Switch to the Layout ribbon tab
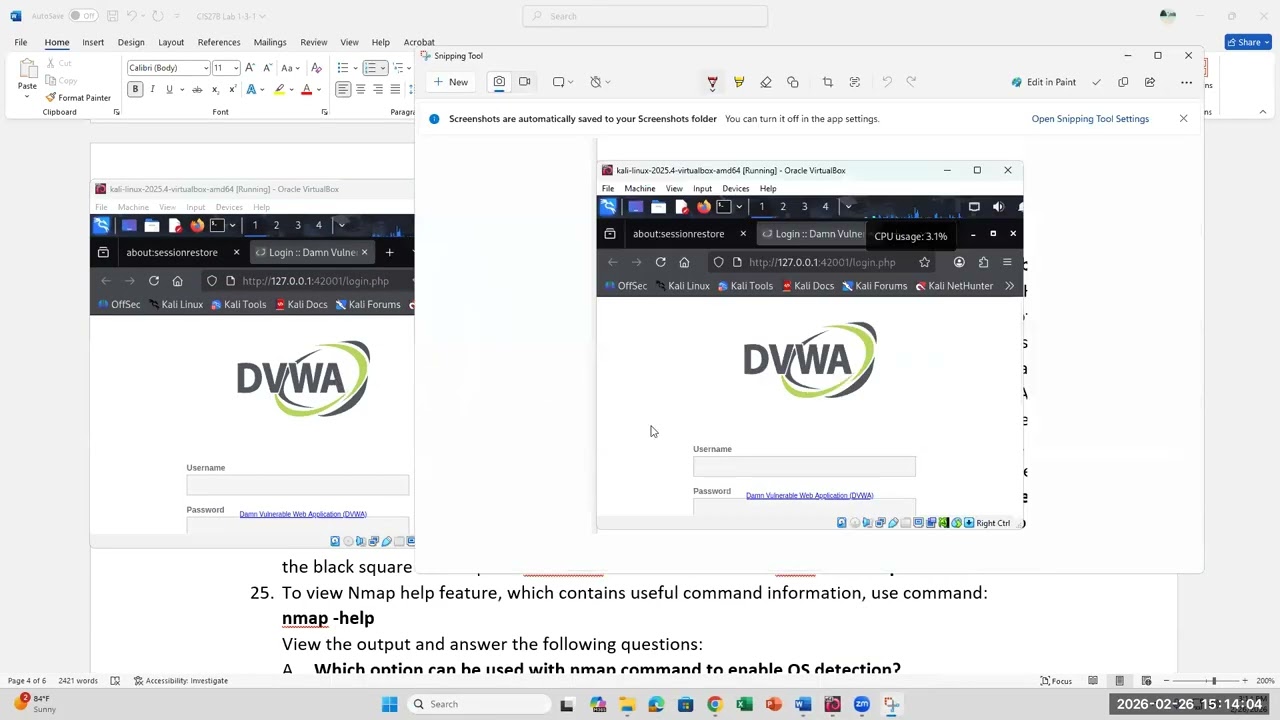The height and width of the screenshot is (720, 1280). [x=171, y=42]
